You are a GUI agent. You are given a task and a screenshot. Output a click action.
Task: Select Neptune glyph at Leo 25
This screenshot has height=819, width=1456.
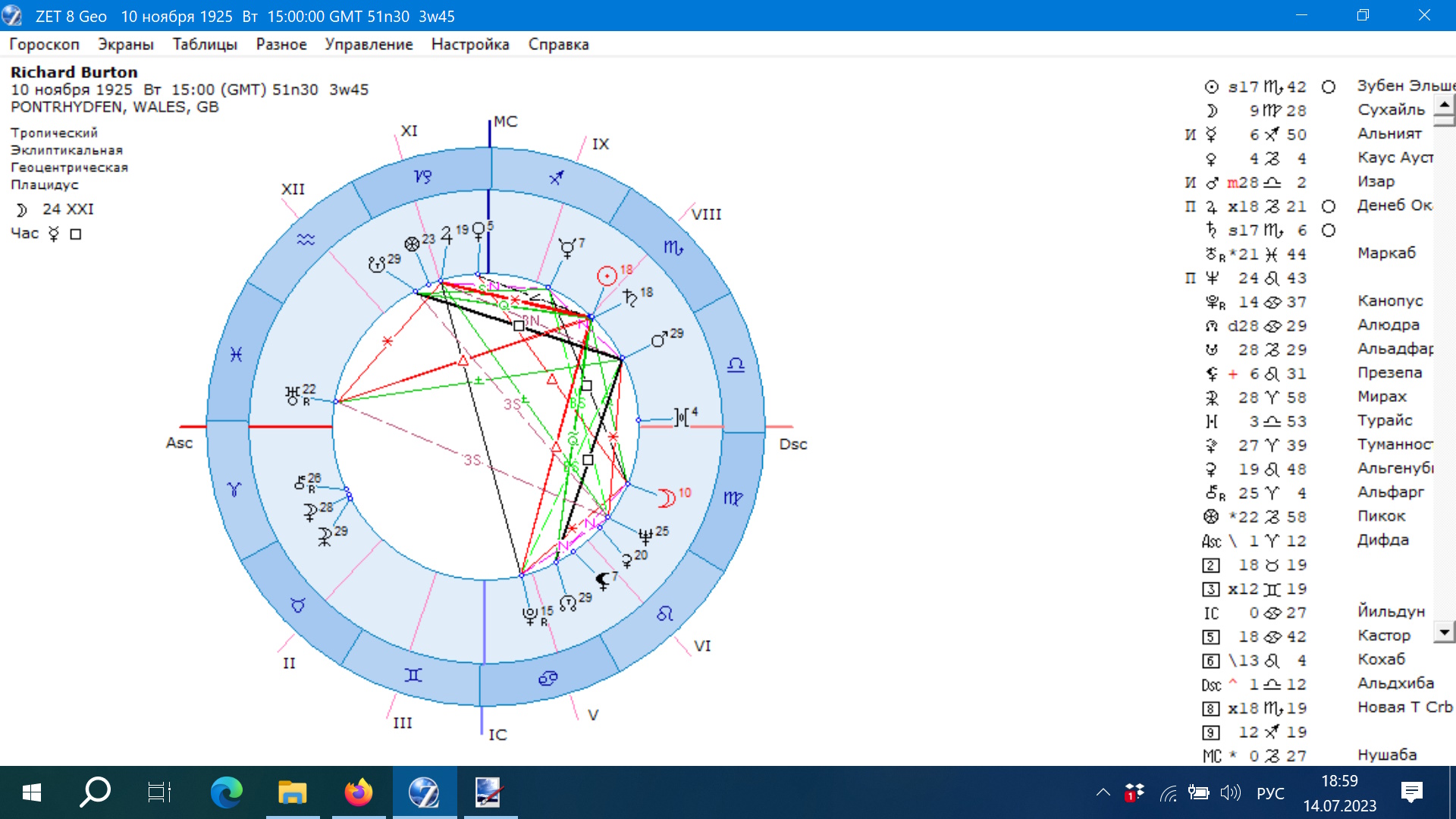(x=645, y=537)
